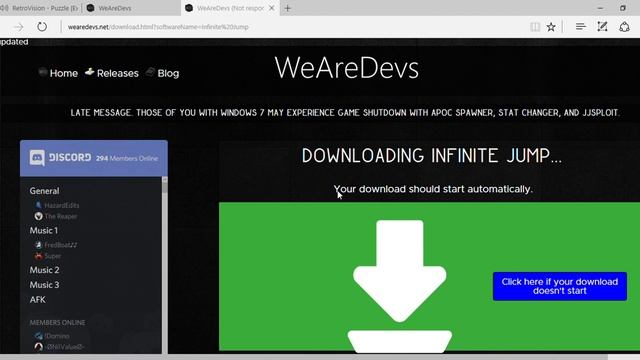The height and width of the screenshot is (360, 640).
Task: Open the Hub menu icon
Action: pos(580,27)
